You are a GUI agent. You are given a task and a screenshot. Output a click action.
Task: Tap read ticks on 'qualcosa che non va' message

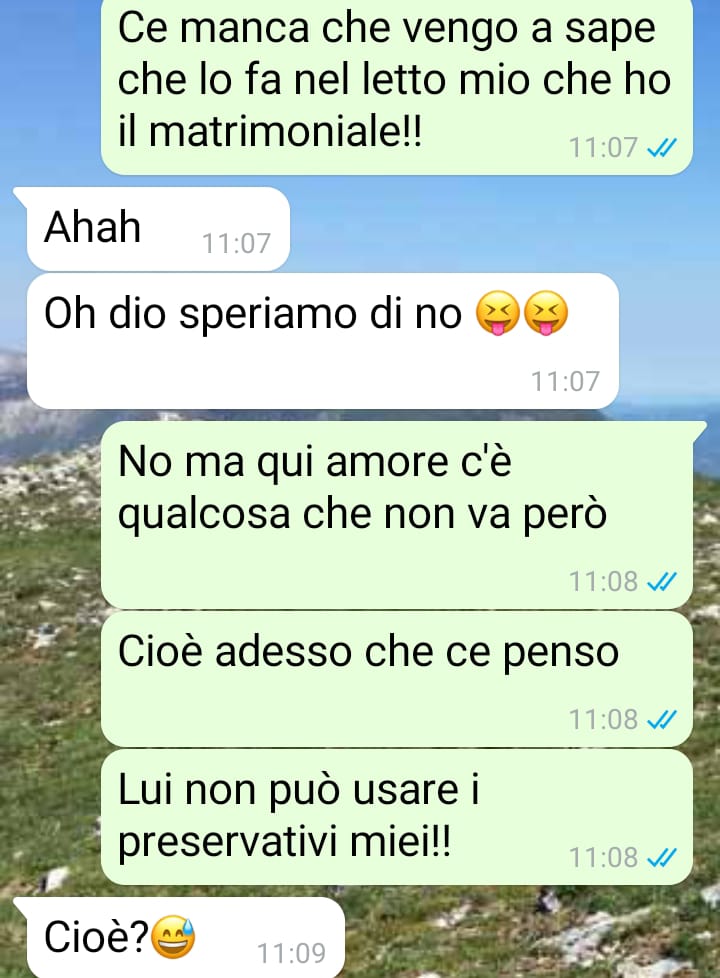tap(662, 582)
